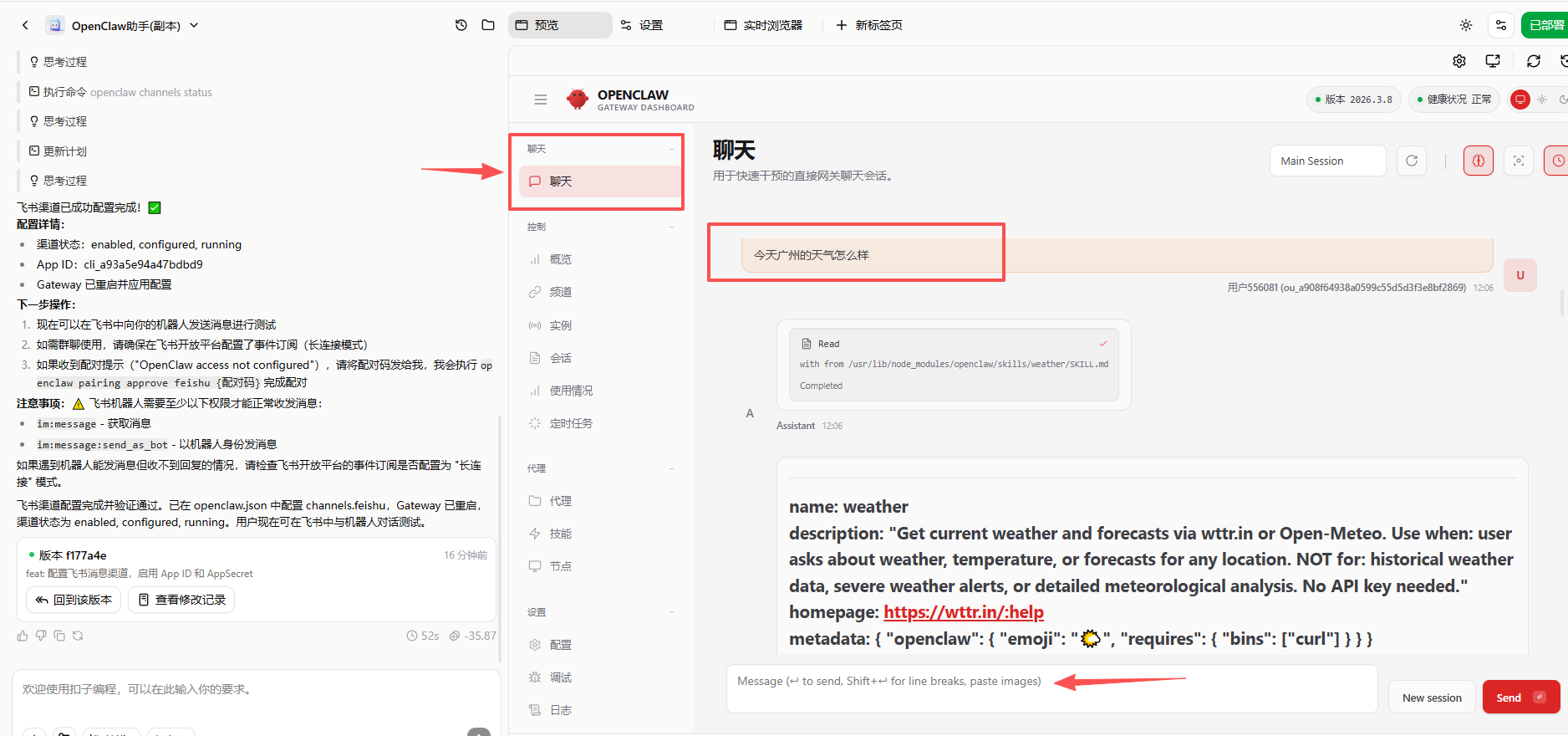This screenshot has width=1568, height=736.
Task: Refresh the chat session
Action: pyautogui.click(x=1412, y=161)
